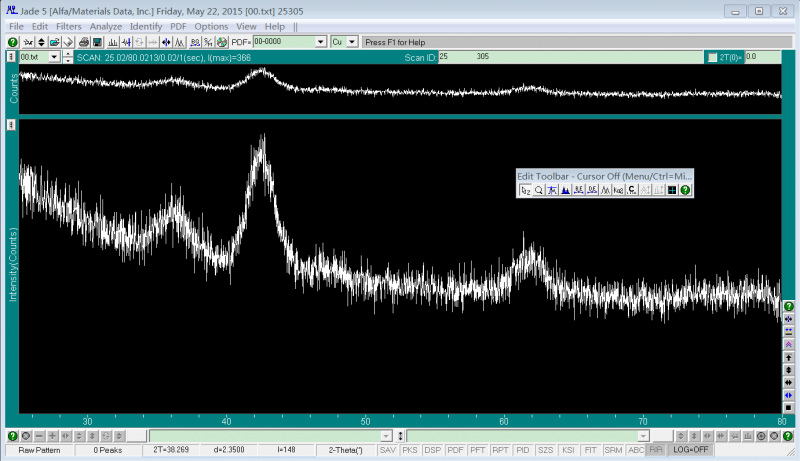Expand the Cu anode dropdown
Image resolution: width=800 pixels, height=461 pixels.
351,42
